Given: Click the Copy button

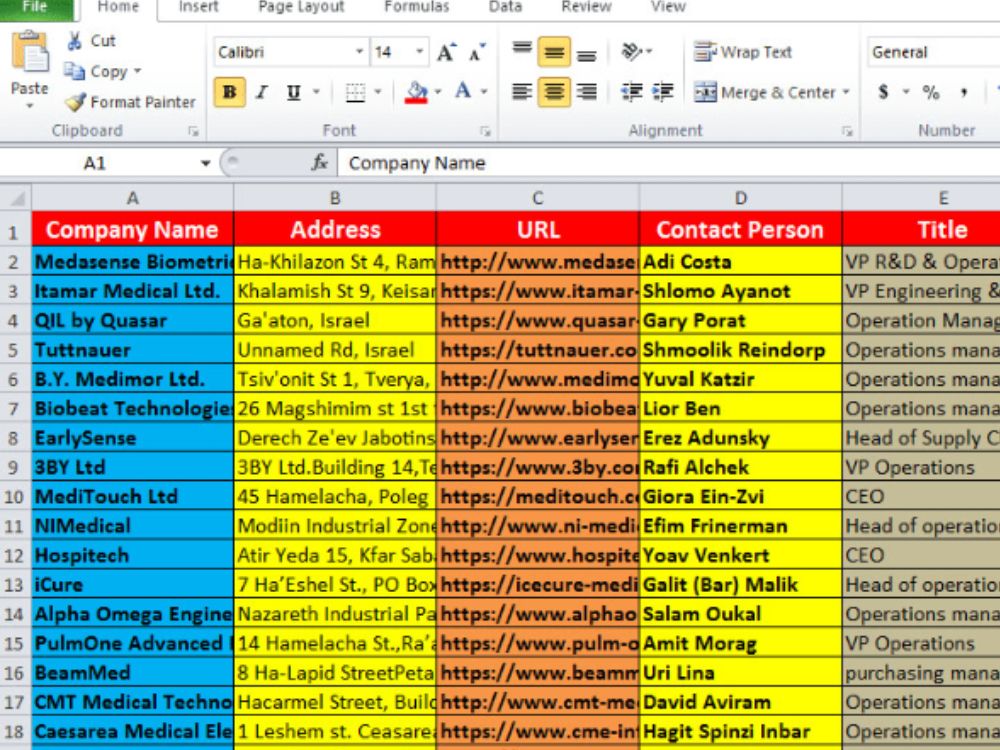Looking at the screenshot, I should point(96,71).
